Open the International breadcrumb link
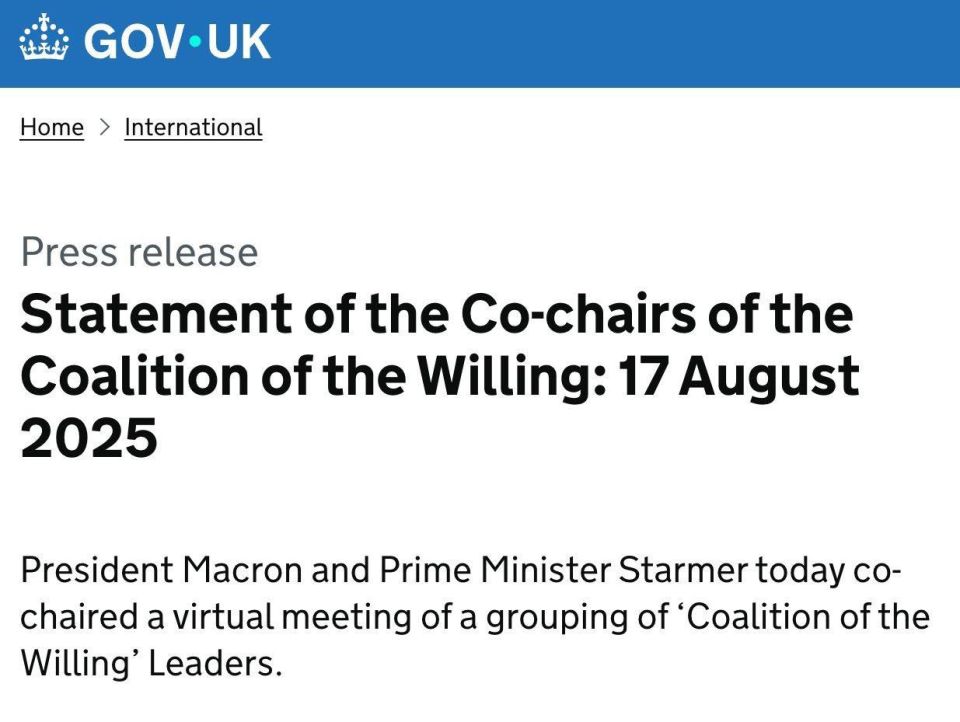960x722 pixels. (192, 127)
